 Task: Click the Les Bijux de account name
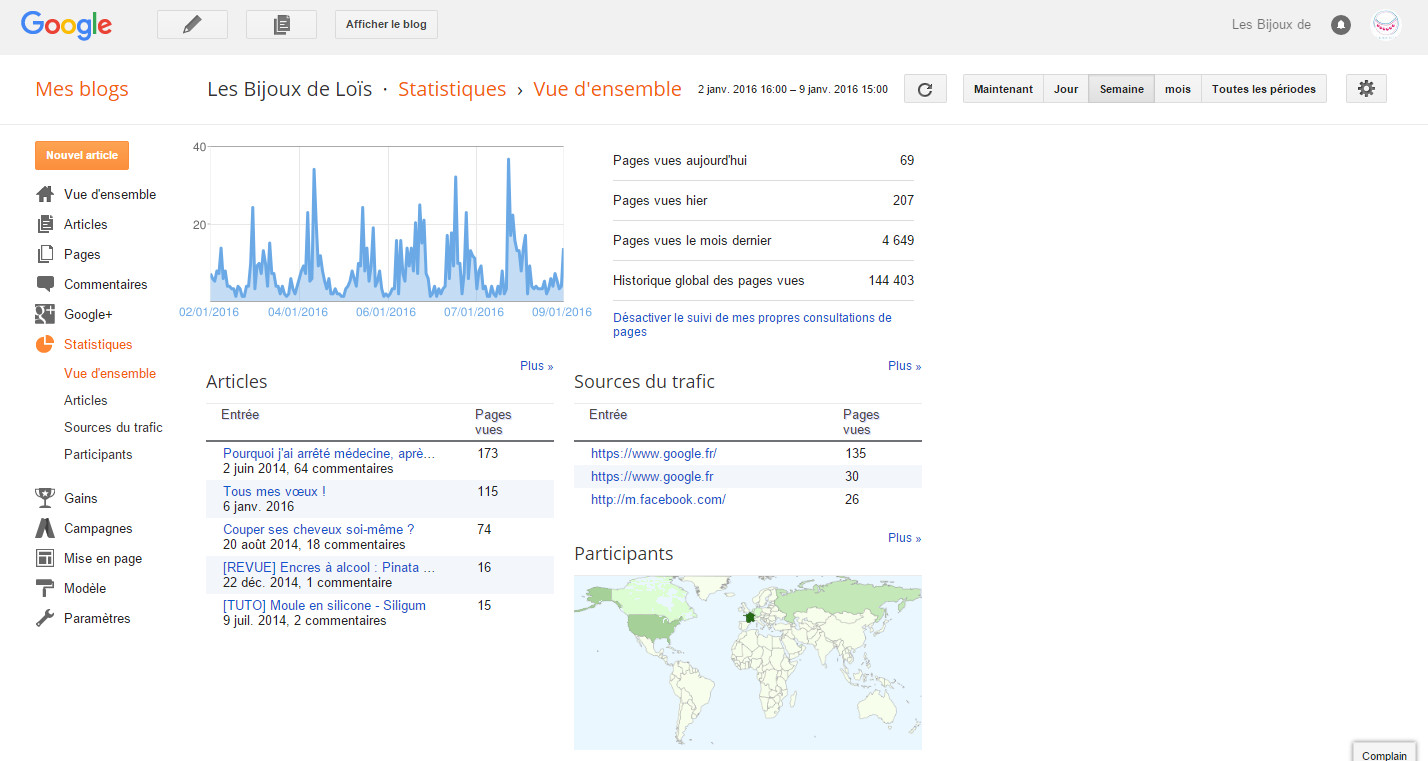point(1271,25)
